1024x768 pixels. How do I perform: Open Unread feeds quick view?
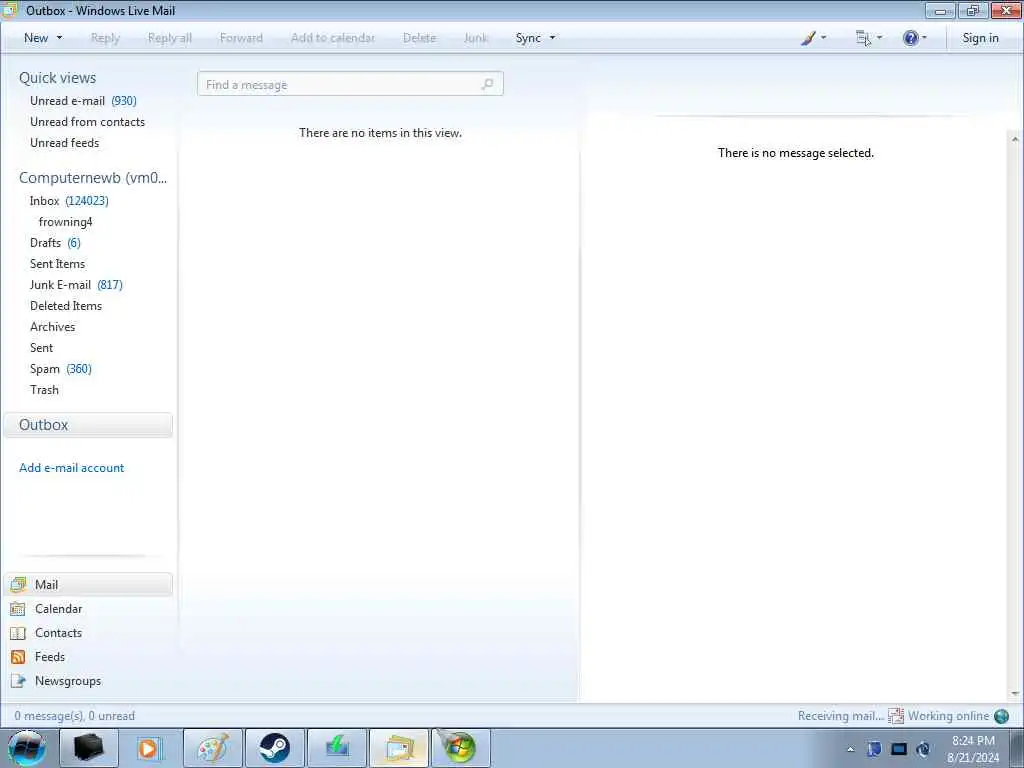click(x=65, y=142)
